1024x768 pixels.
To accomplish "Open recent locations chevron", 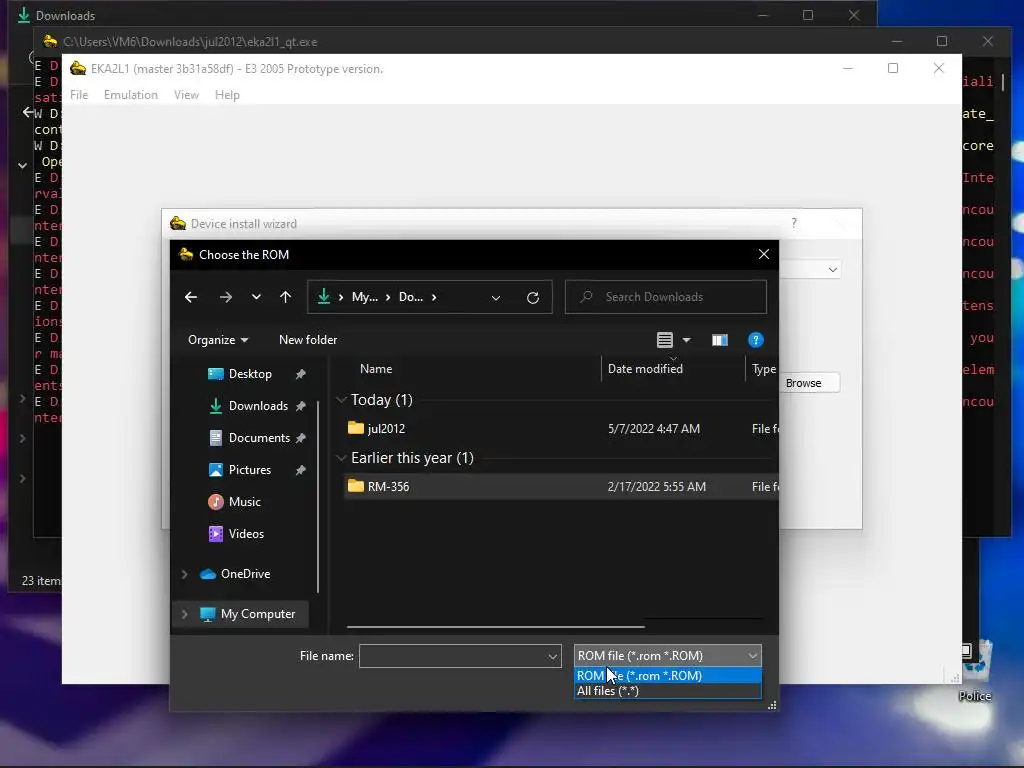I will (x=256, y=297).
